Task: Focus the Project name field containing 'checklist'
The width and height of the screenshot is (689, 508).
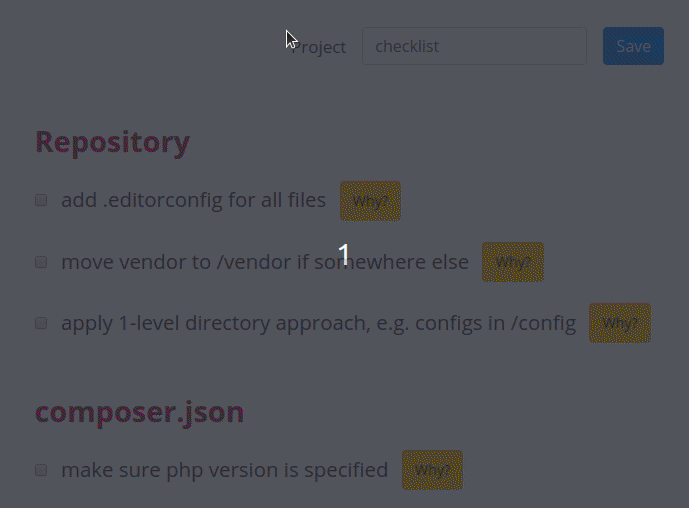Action: point(474,46)
